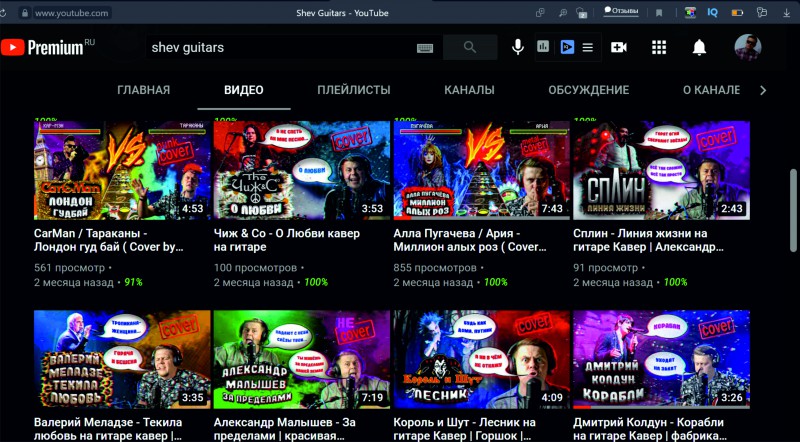Screen dimensions: 800x442
Task: Open title link Король и Шут - Лесник
Action: 464,429
